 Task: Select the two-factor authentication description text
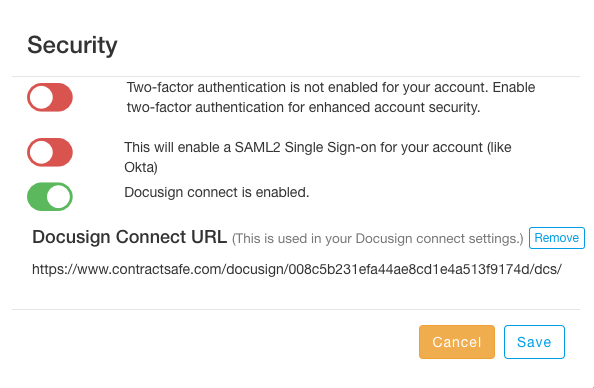331,97
